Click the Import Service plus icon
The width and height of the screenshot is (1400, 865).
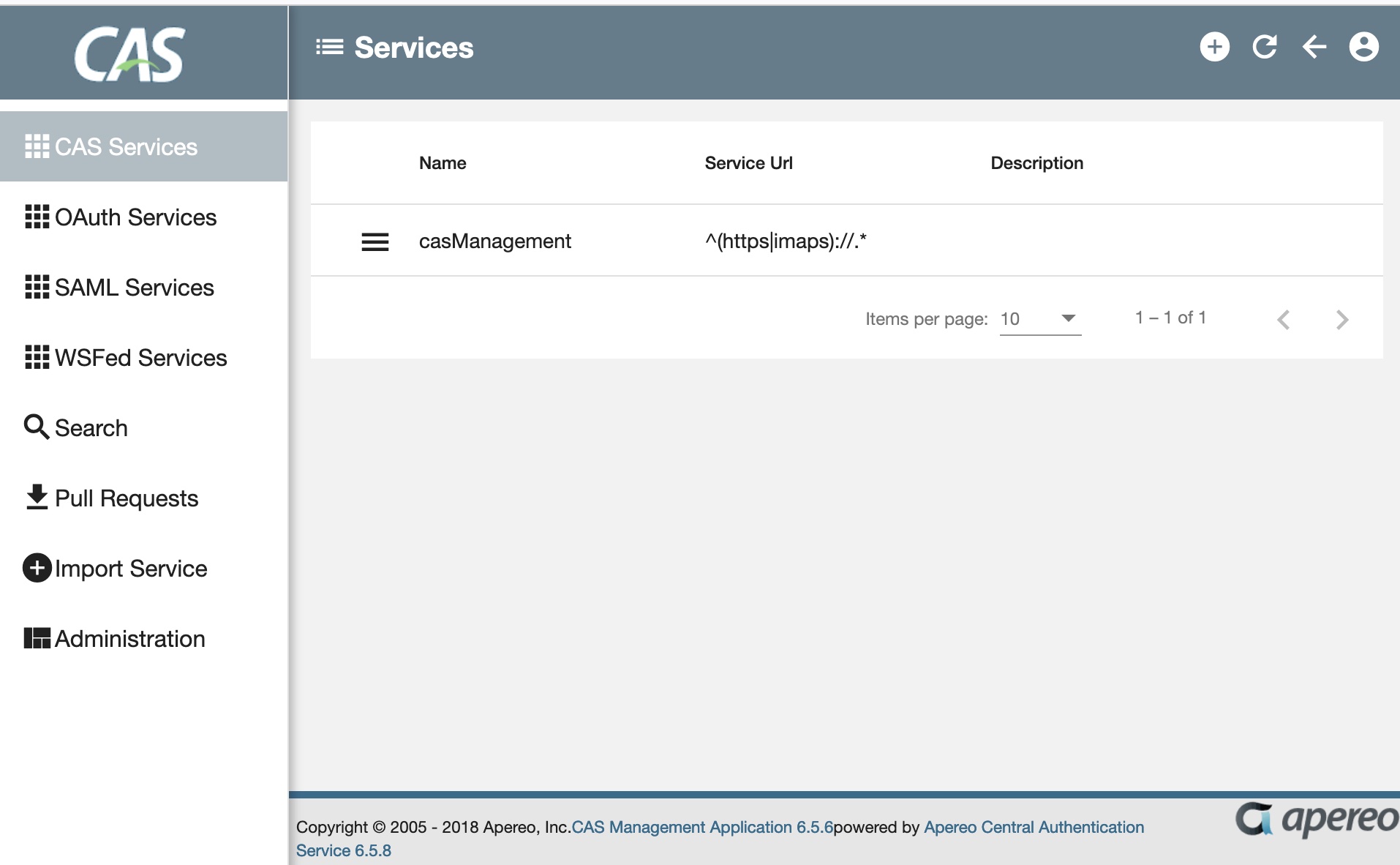37,568
